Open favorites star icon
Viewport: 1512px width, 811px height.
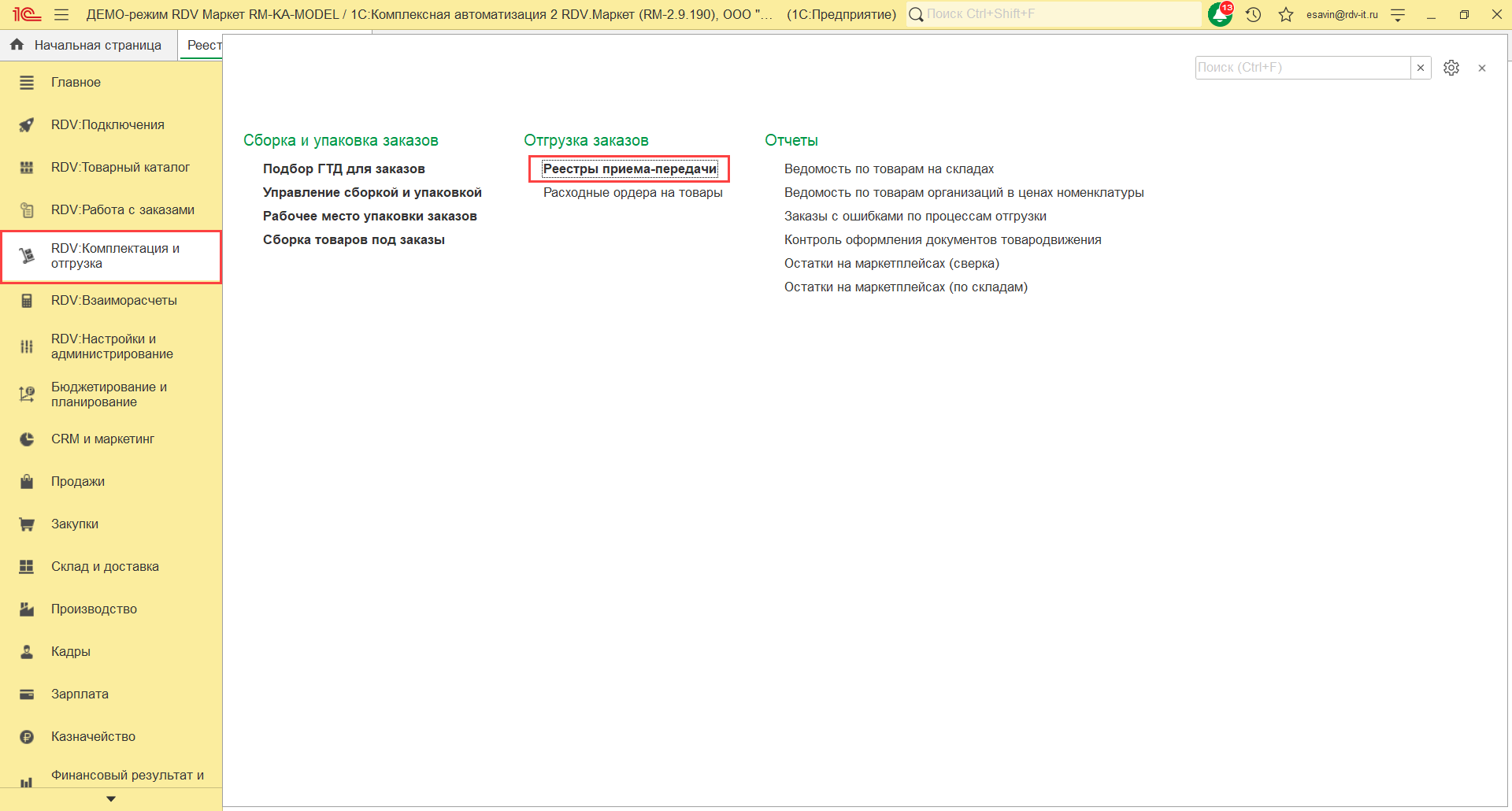point(1286,14)
